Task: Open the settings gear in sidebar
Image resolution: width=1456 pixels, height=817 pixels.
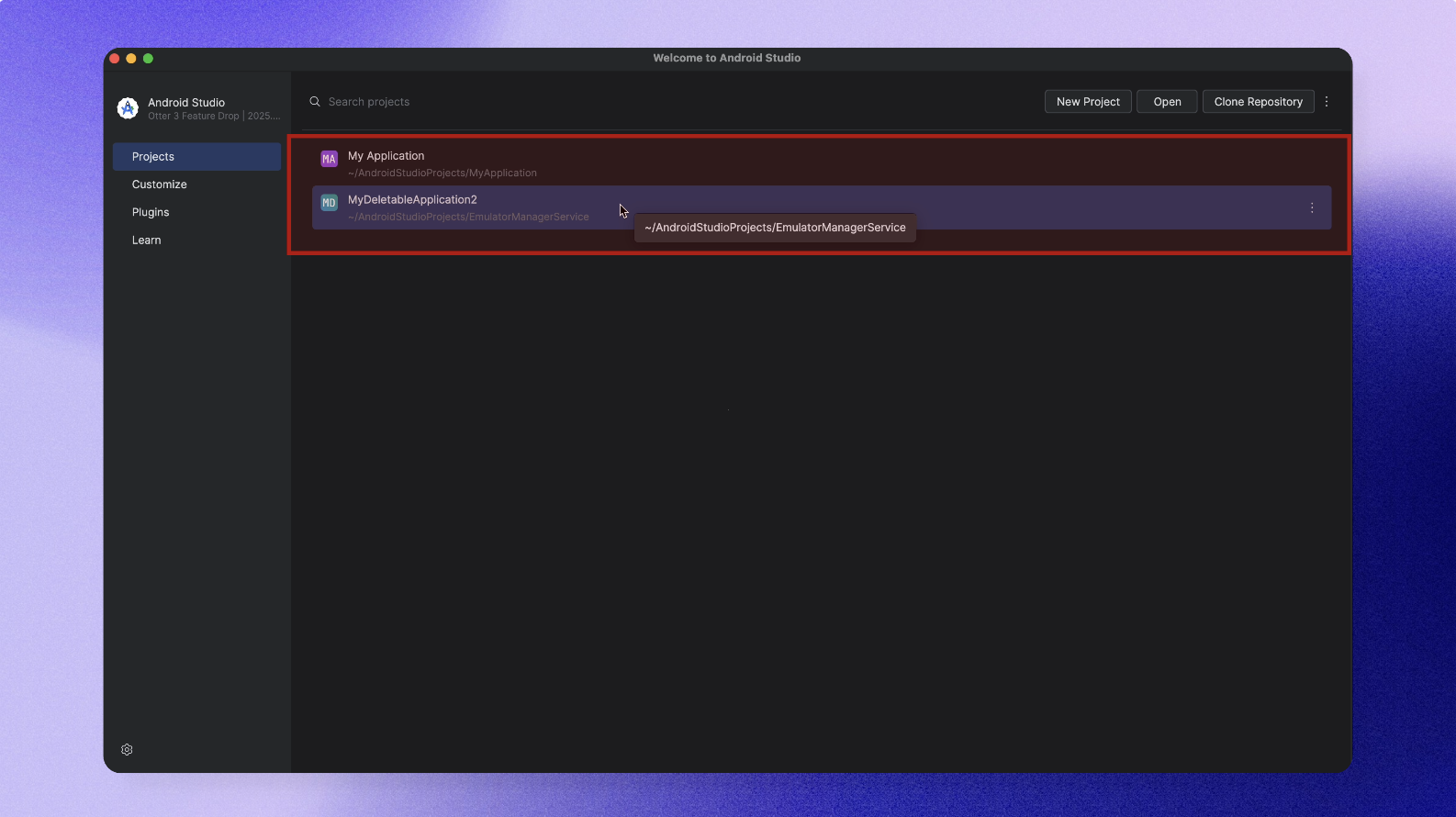Action: [x=127, y=750]
